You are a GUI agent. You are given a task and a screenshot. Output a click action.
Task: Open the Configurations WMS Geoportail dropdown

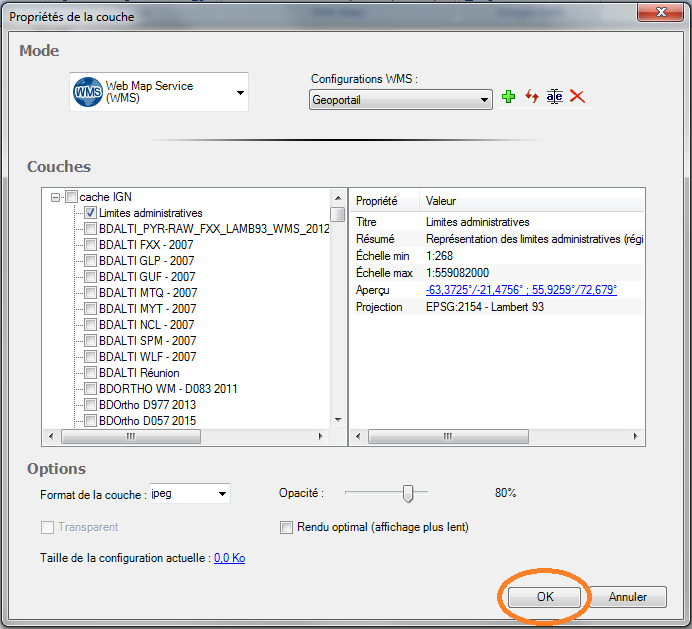(x=485, y=99)
